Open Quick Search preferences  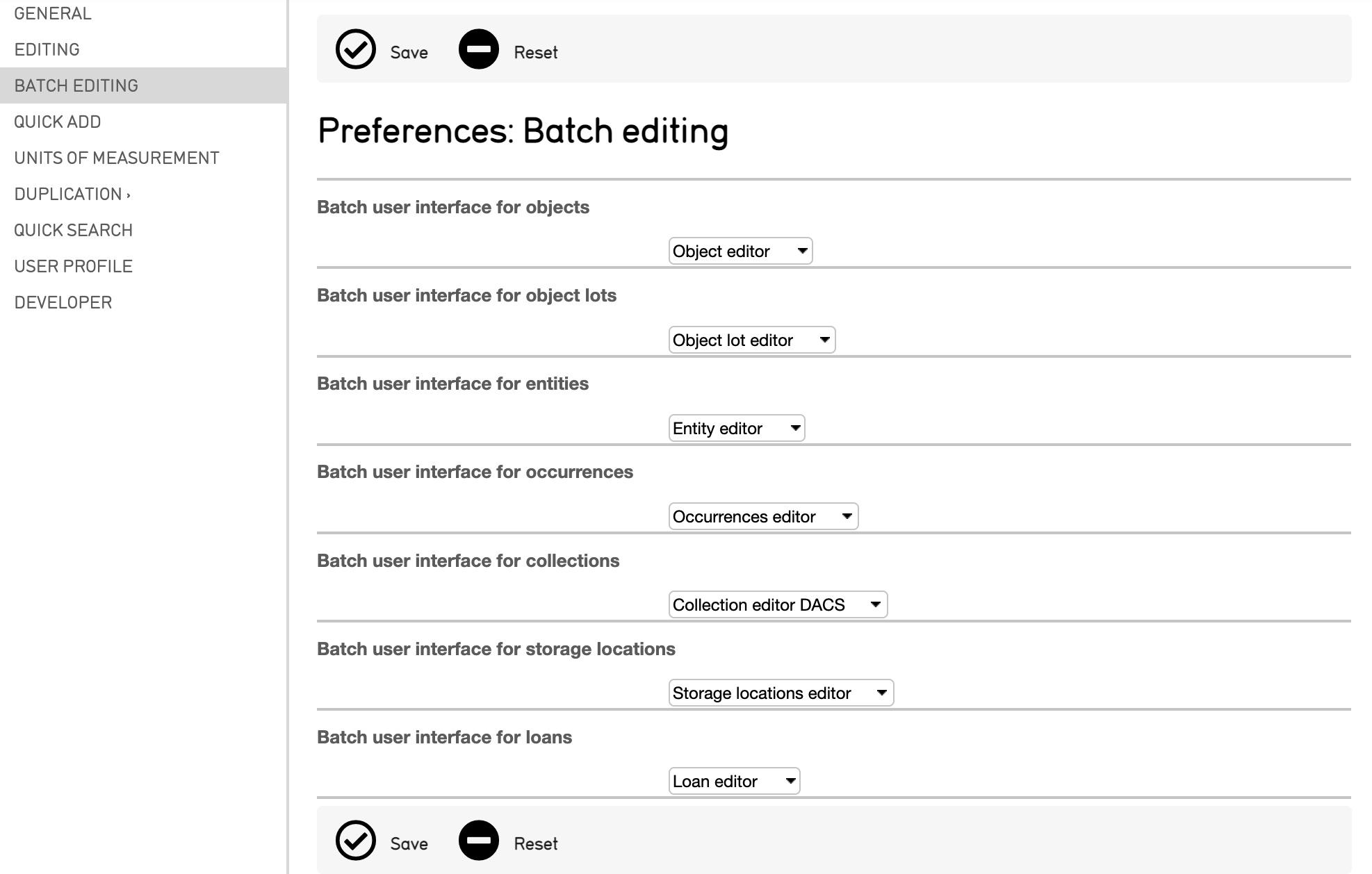pyautogui.click(x=74, y=230)
